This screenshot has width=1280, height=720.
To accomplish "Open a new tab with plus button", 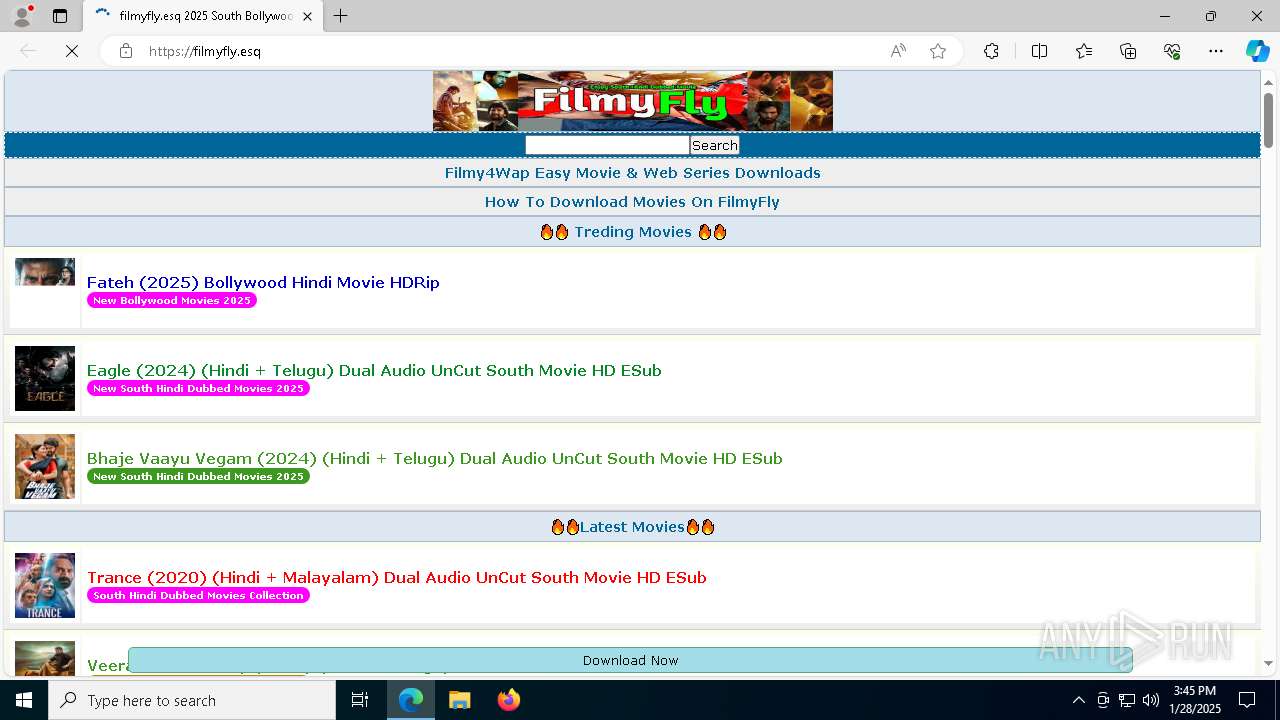I will point(341,16).
